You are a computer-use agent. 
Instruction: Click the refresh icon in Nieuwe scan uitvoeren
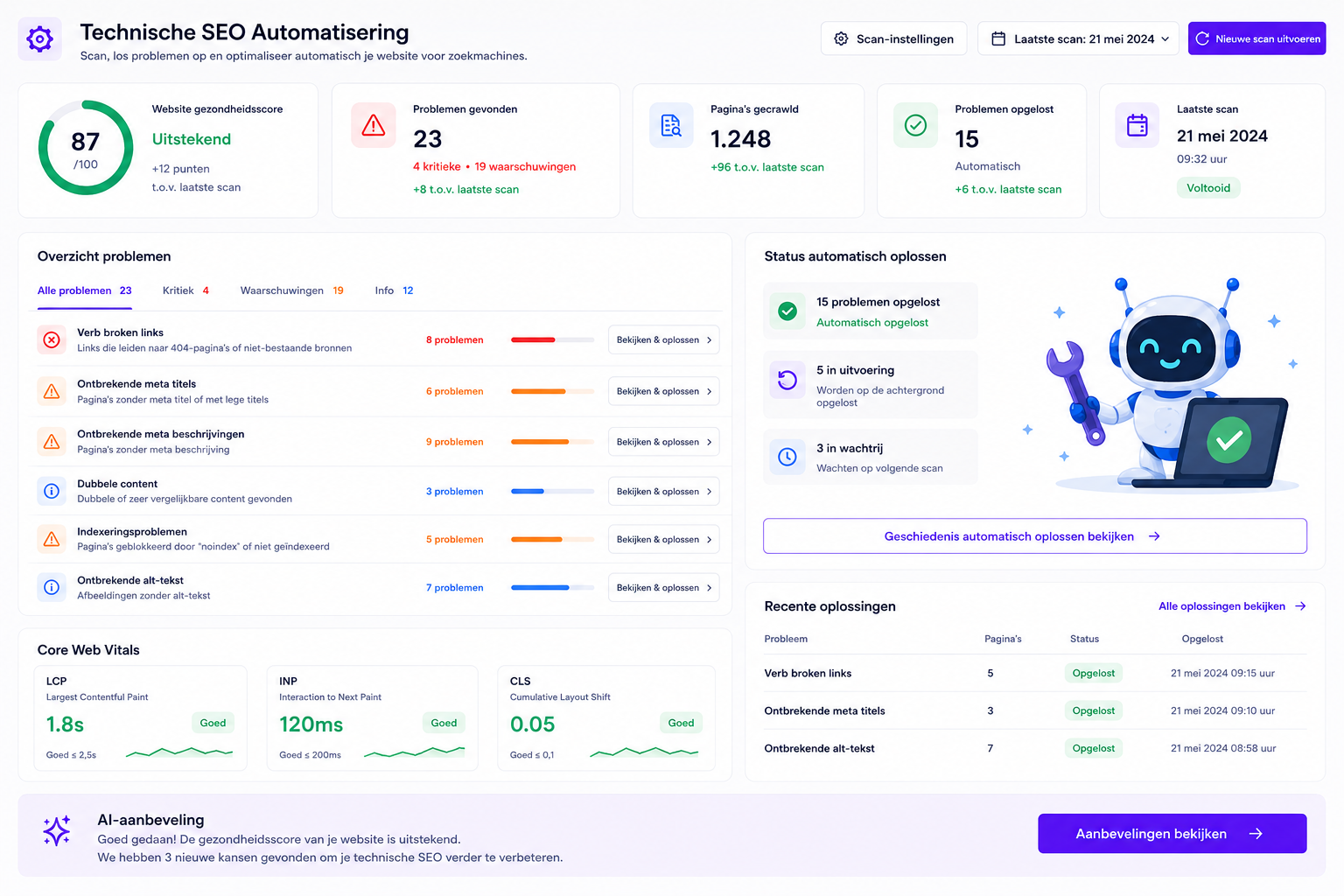[x=1202, y=38]
